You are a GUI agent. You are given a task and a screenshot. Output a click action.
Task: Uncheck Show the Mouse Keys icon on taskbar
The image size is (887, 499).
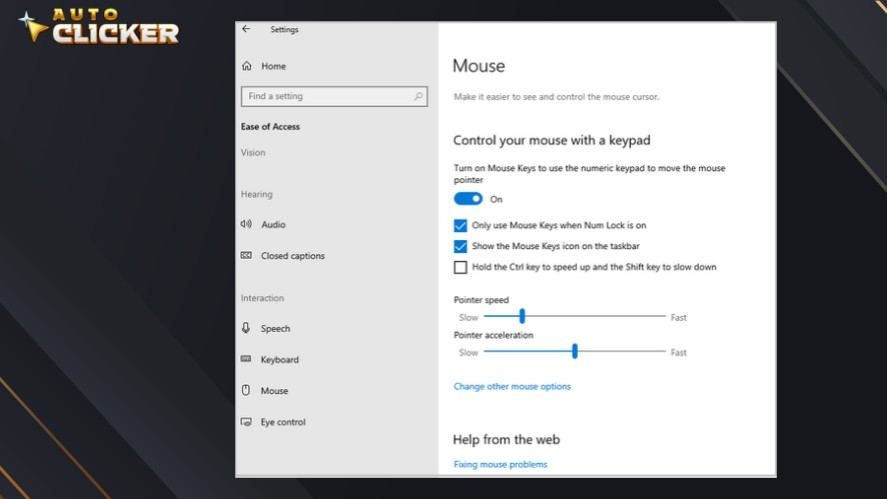click(x=460, y=246)
